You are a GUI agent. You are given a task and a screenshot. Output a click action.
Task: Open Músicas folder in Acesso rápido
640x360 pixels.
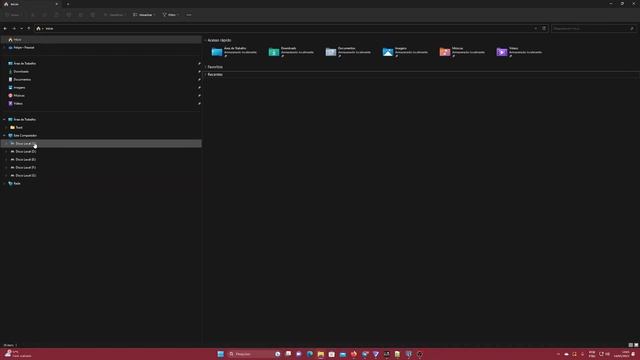[x=462, y=52]
